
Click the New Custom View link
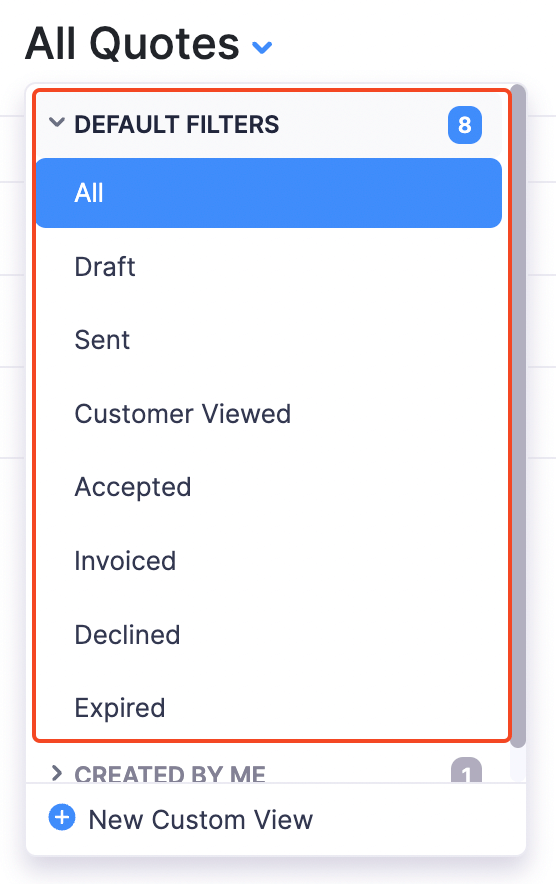click(201, 820)
